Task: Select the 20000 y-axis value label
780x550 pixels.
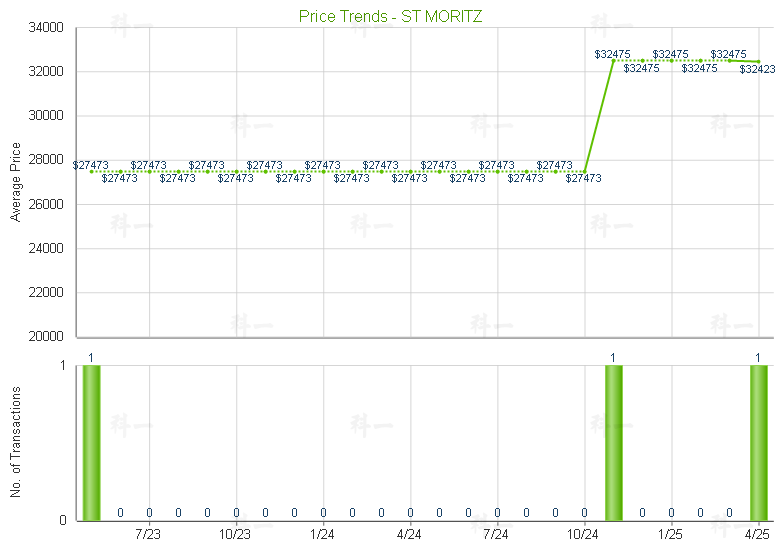Action: click(46, 337)
